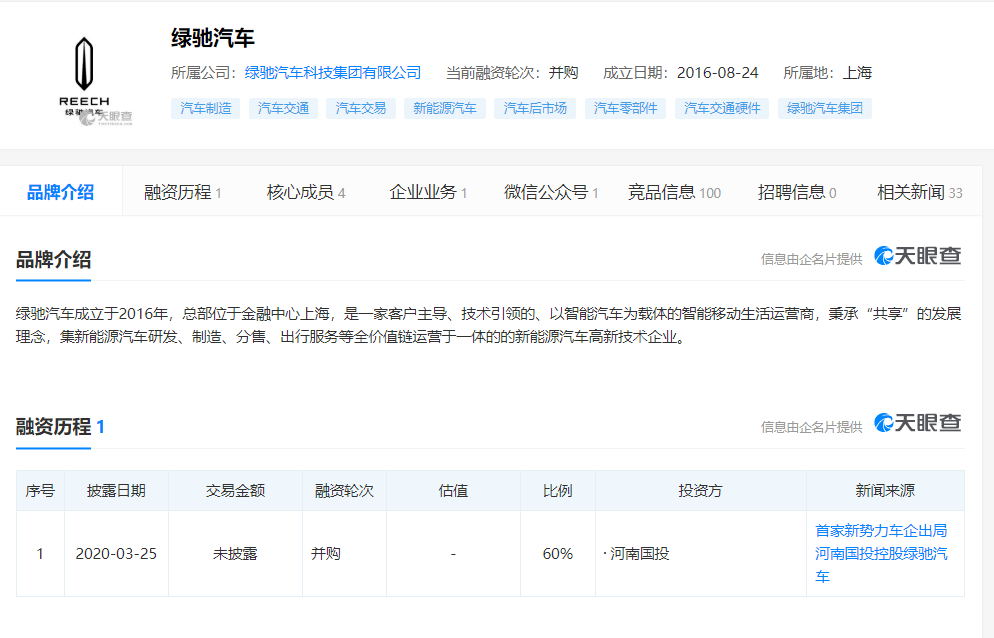Image resolution: width=994 pixels, height=638 pixels.
Task: Select the 汽车交易 tag
Action: (x=361, y=108)
